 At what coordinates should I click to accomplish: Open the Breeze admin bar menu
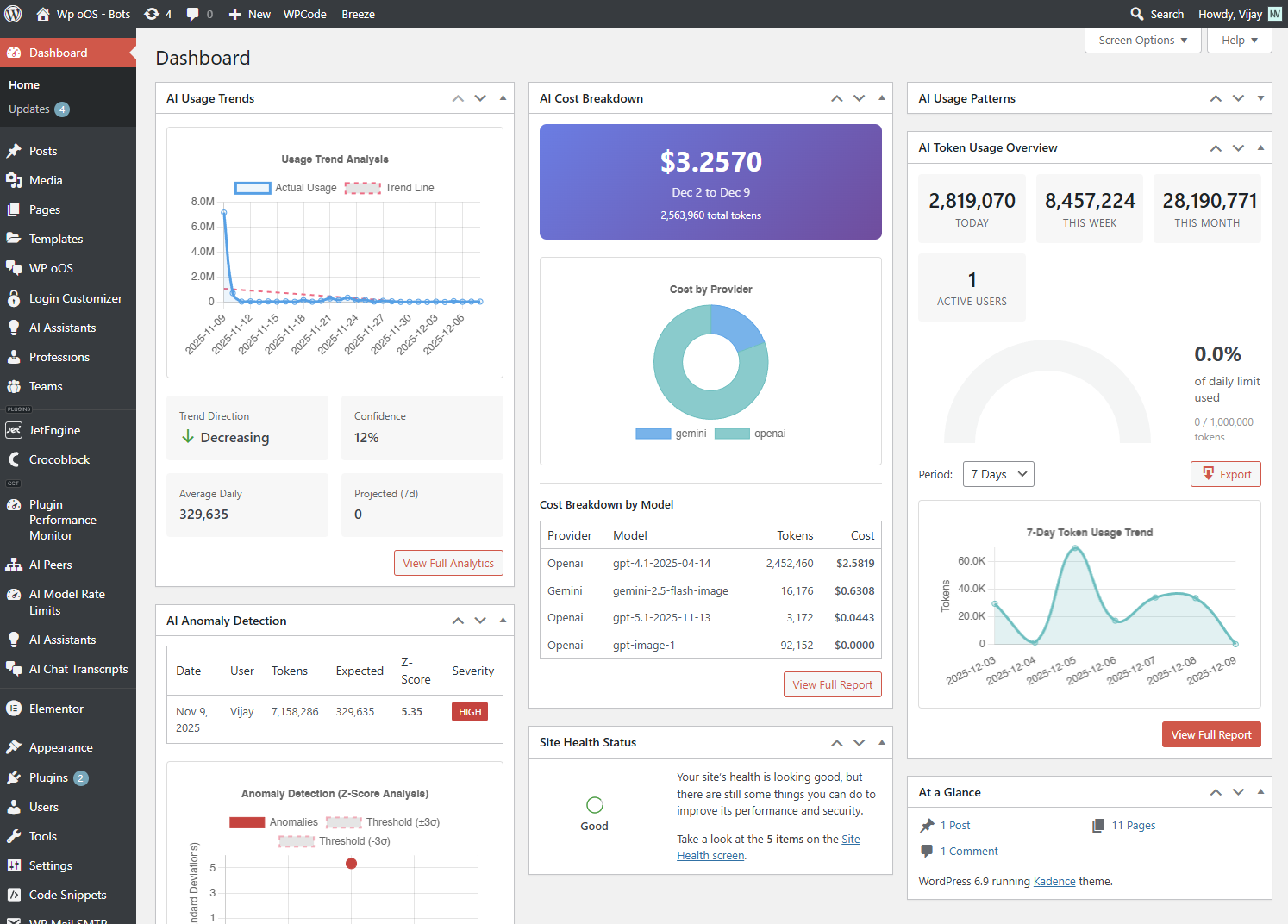click(x=358, y=14)
